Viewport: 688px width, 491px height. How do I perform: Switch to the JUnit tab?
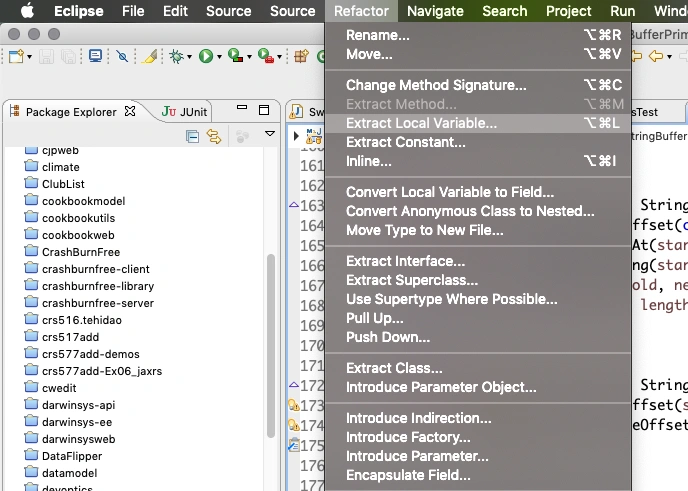pos(184,112)
